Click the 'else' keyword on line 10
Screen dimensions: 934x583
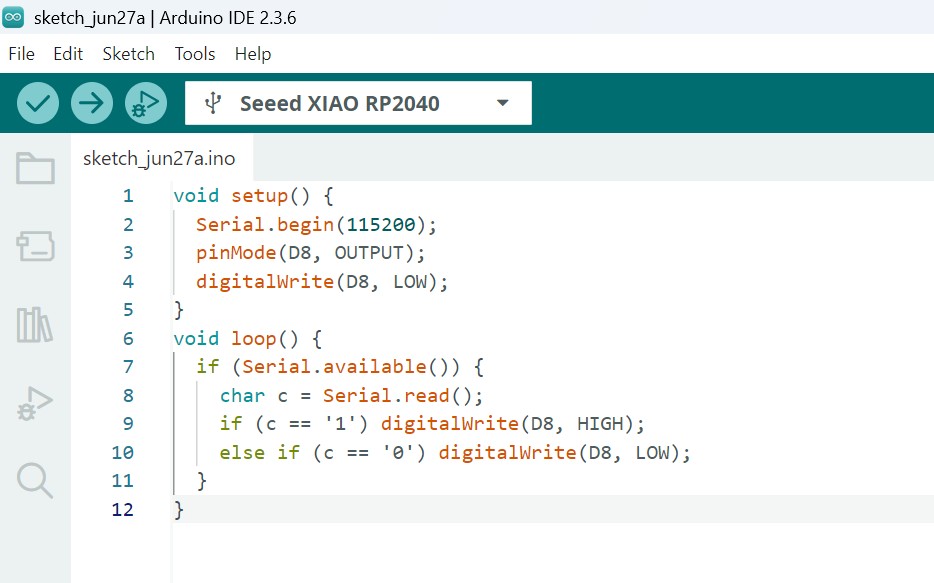[242, 453]
